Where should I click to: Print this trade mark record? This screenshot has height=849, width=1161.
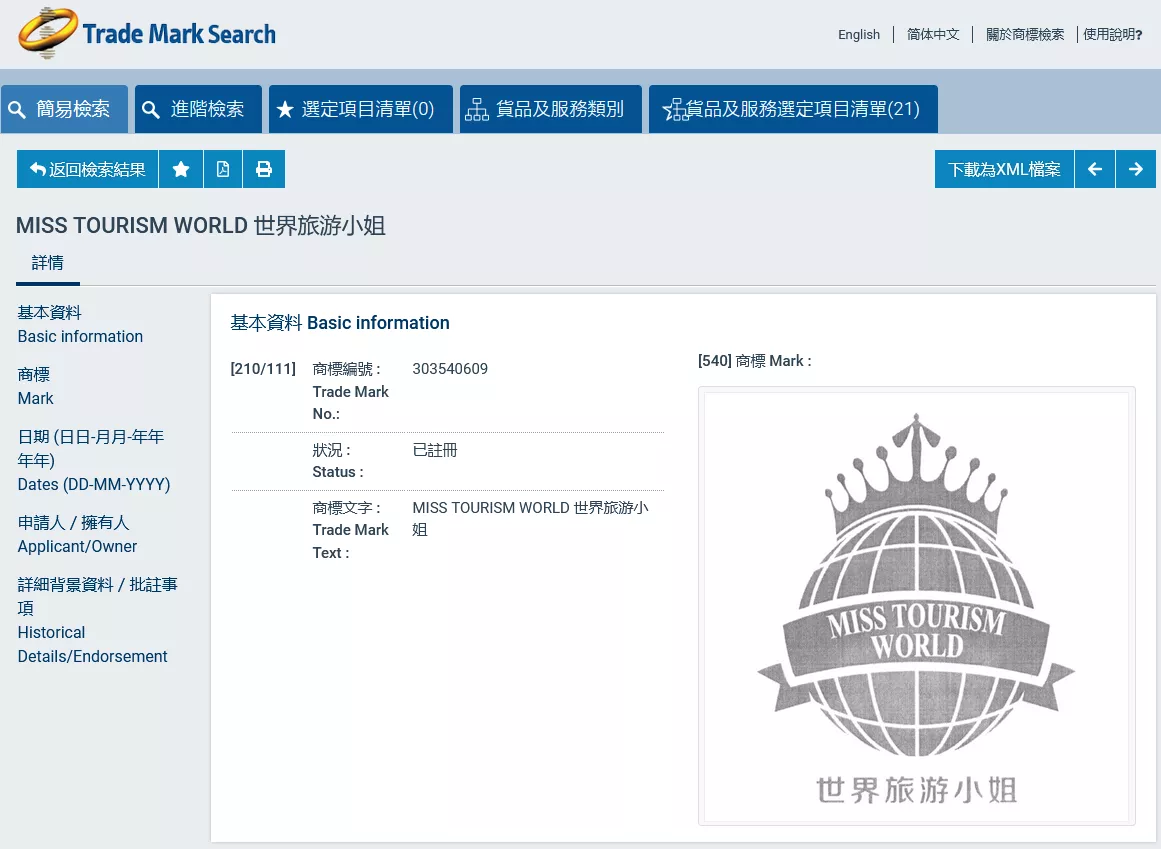(x=264, y=170)
